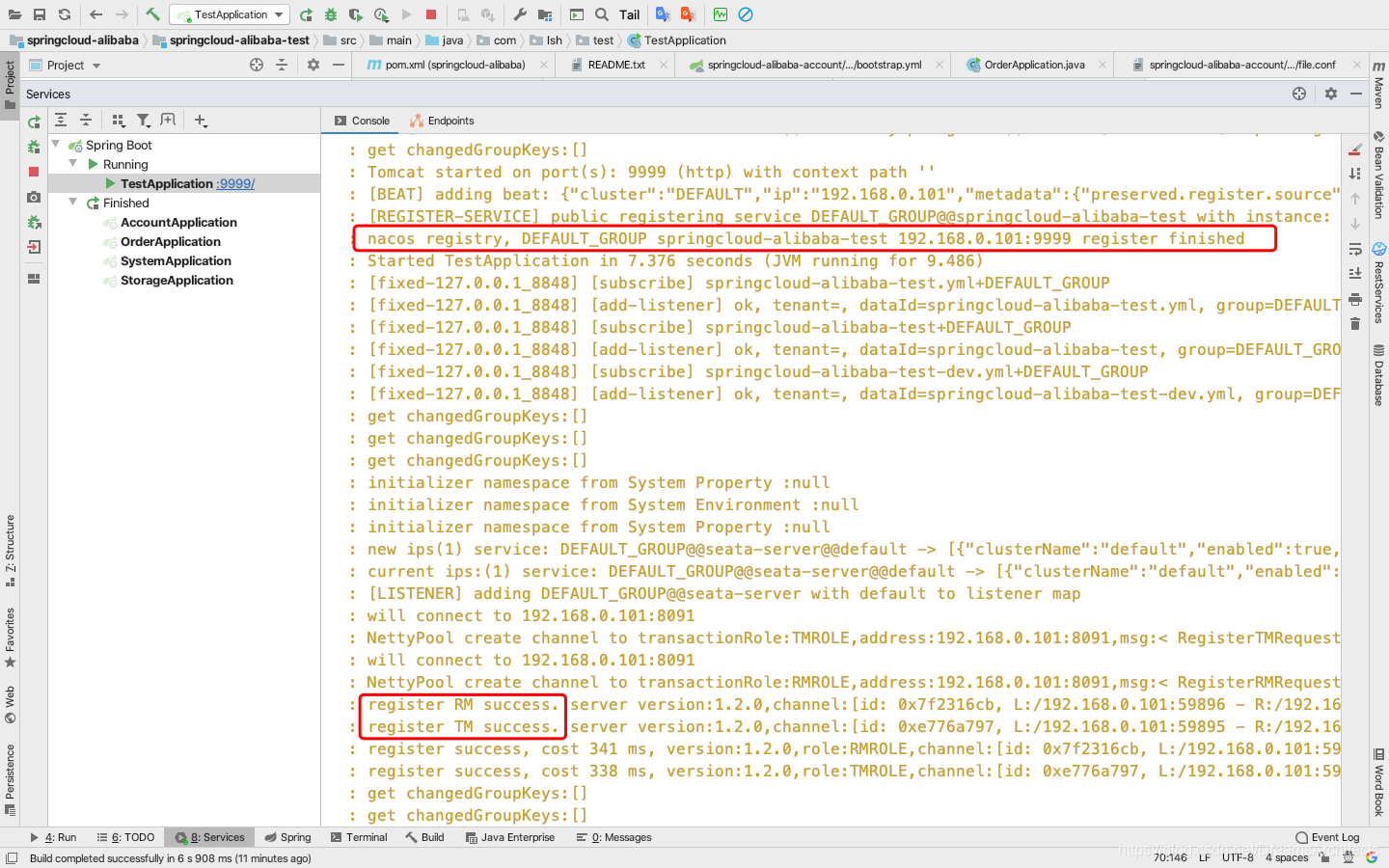Screen dimensions: 1389x868
Task: Click the blue Google Translate icon
Action: [x=663, y=14]
